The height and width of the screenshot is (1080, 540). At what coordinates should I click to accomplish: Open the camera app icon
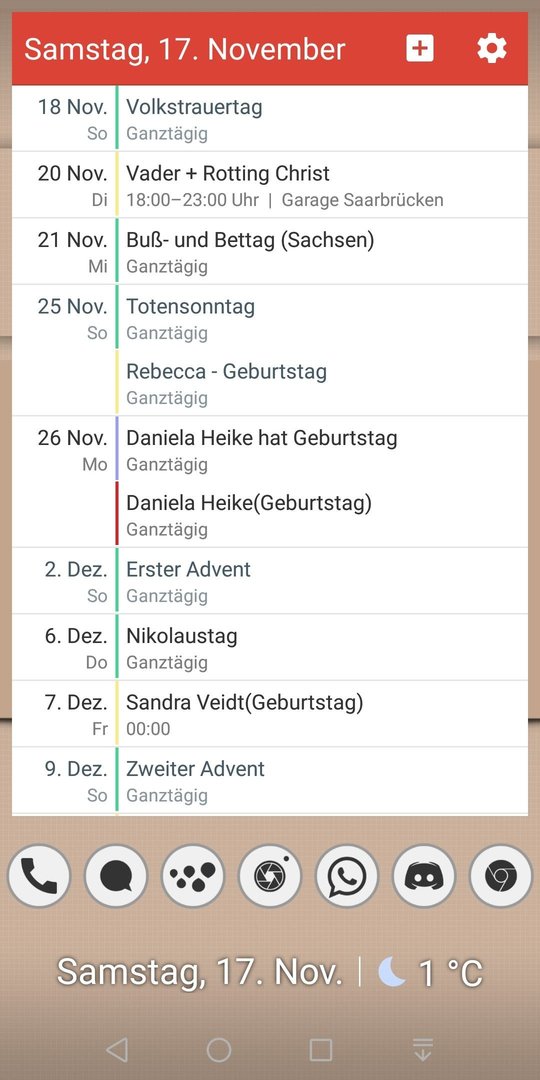270,875
